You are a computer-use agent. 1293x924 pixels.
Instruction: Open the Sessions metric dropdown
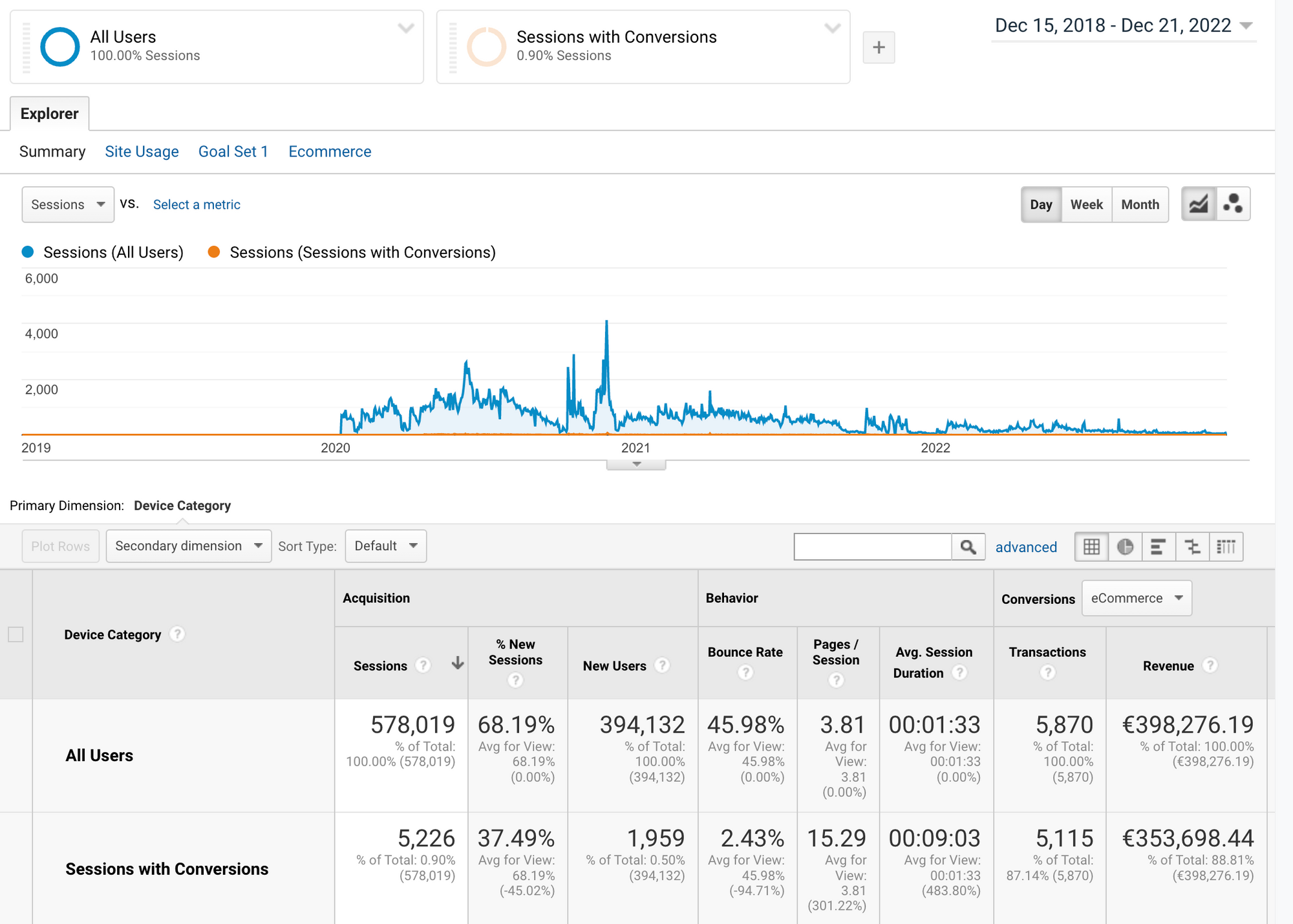coord(68,204)
